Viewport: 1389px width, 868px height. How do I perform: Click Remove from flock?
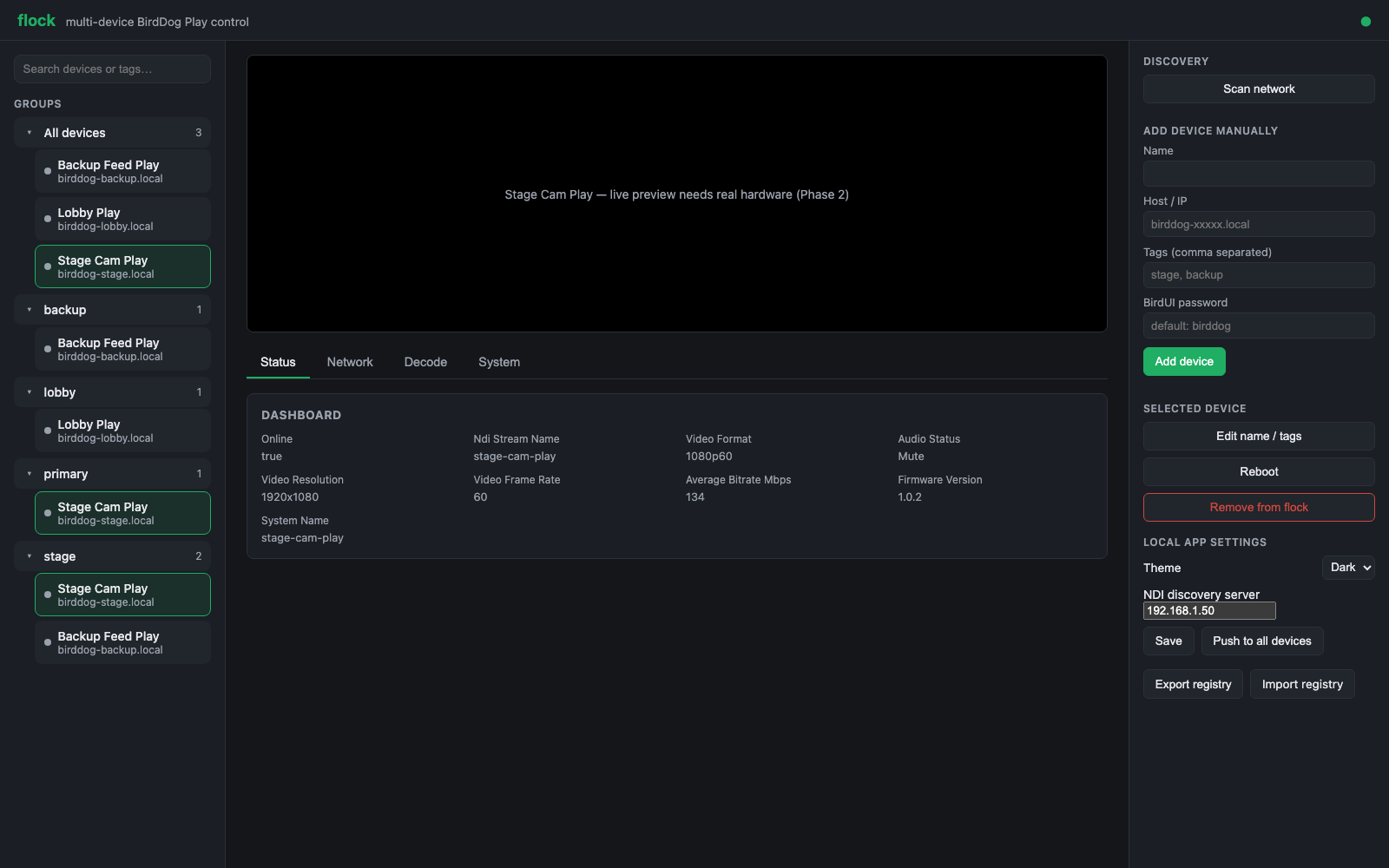pos(1259,507)
